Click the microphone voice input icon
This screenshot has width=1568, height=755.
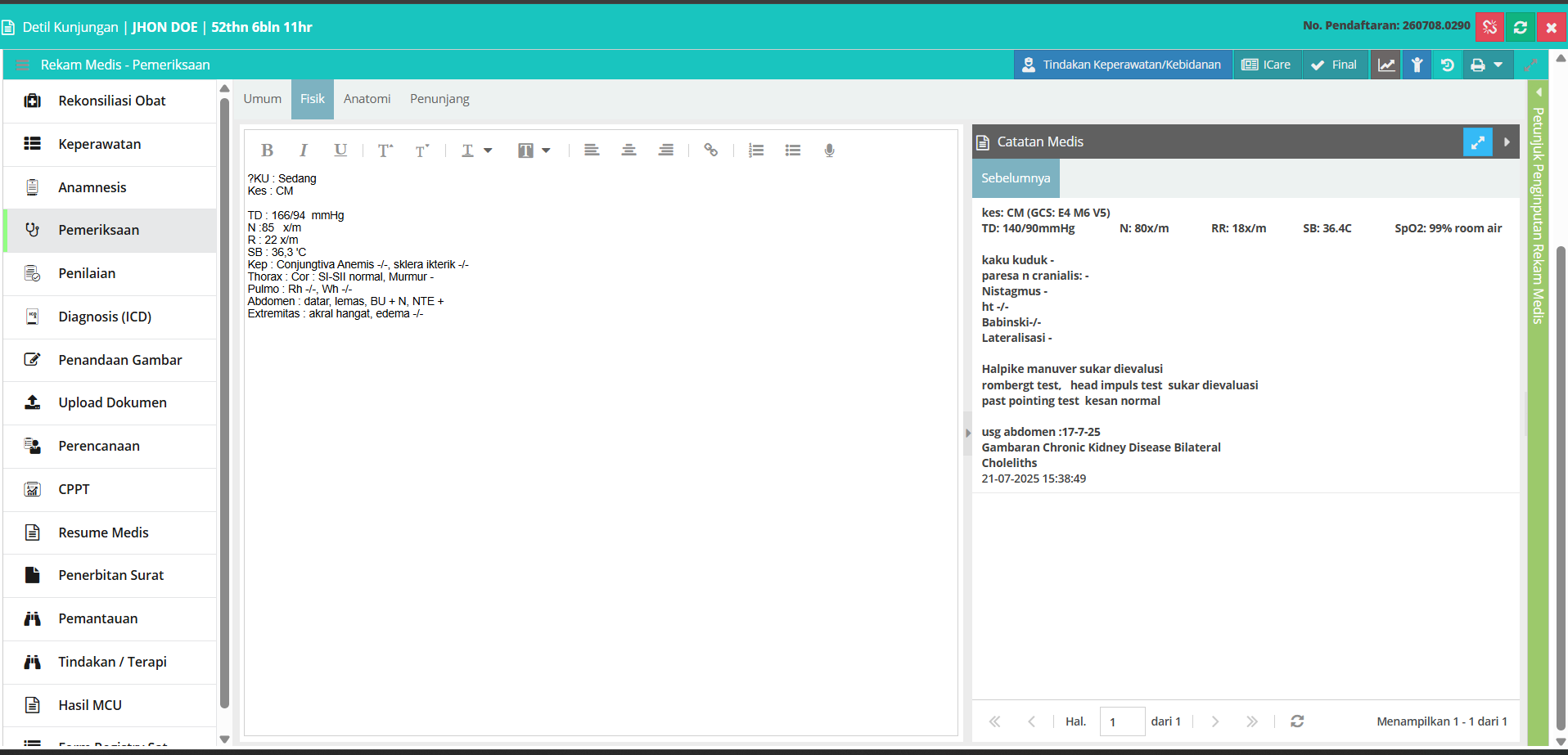[829, 151]
